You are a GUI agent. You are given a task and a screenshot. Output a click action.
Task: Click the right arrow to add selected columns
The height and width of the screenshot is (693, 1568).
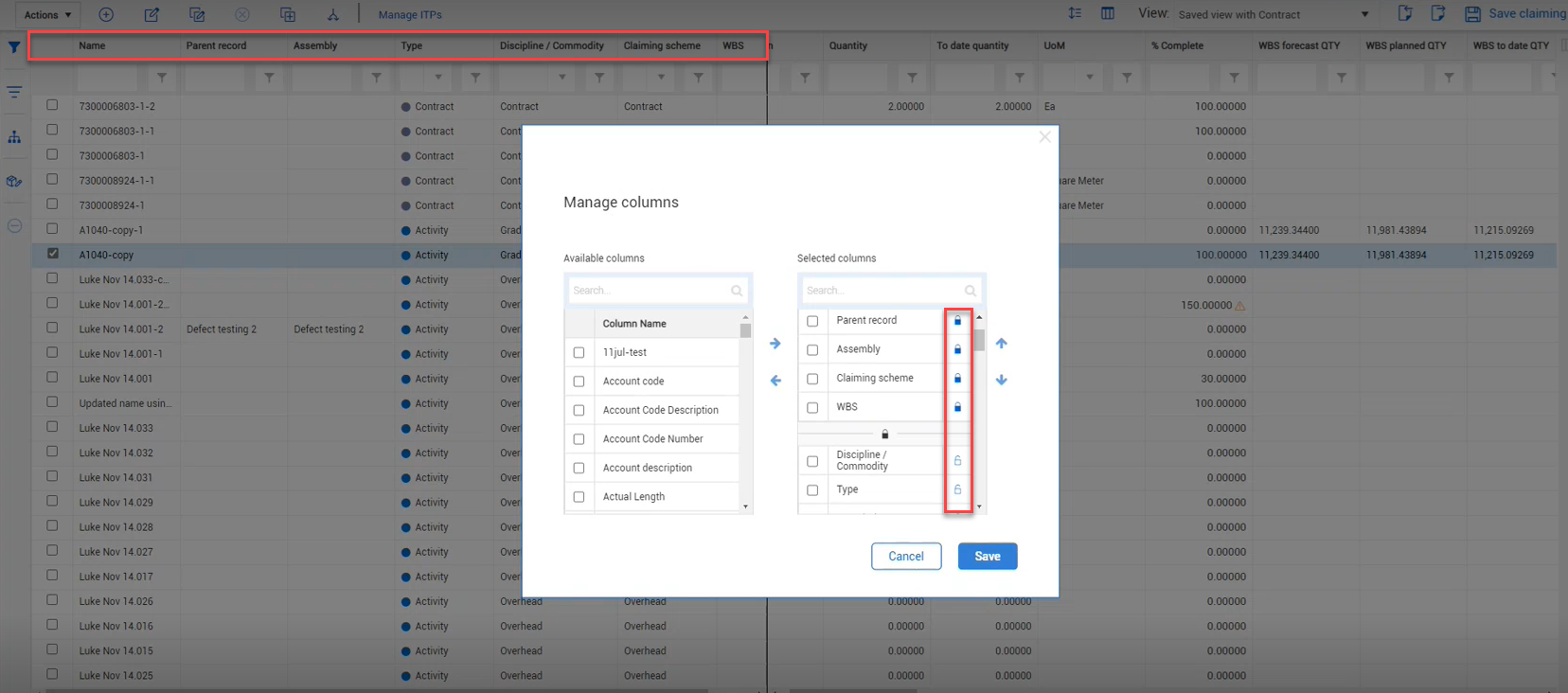click(775, 344)
